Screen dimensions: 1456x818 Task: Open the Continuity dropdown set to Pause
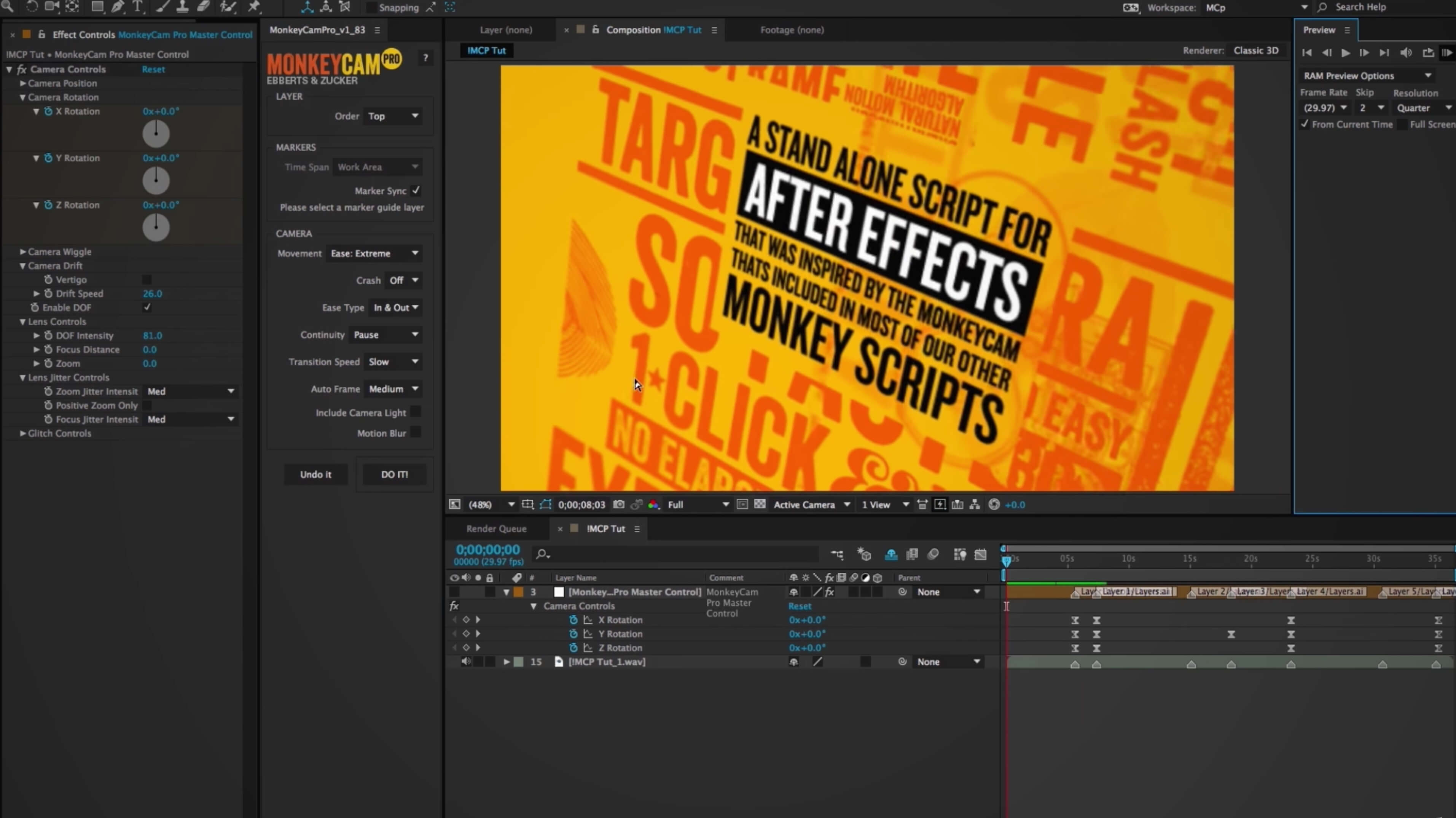(x=386, y=334)
